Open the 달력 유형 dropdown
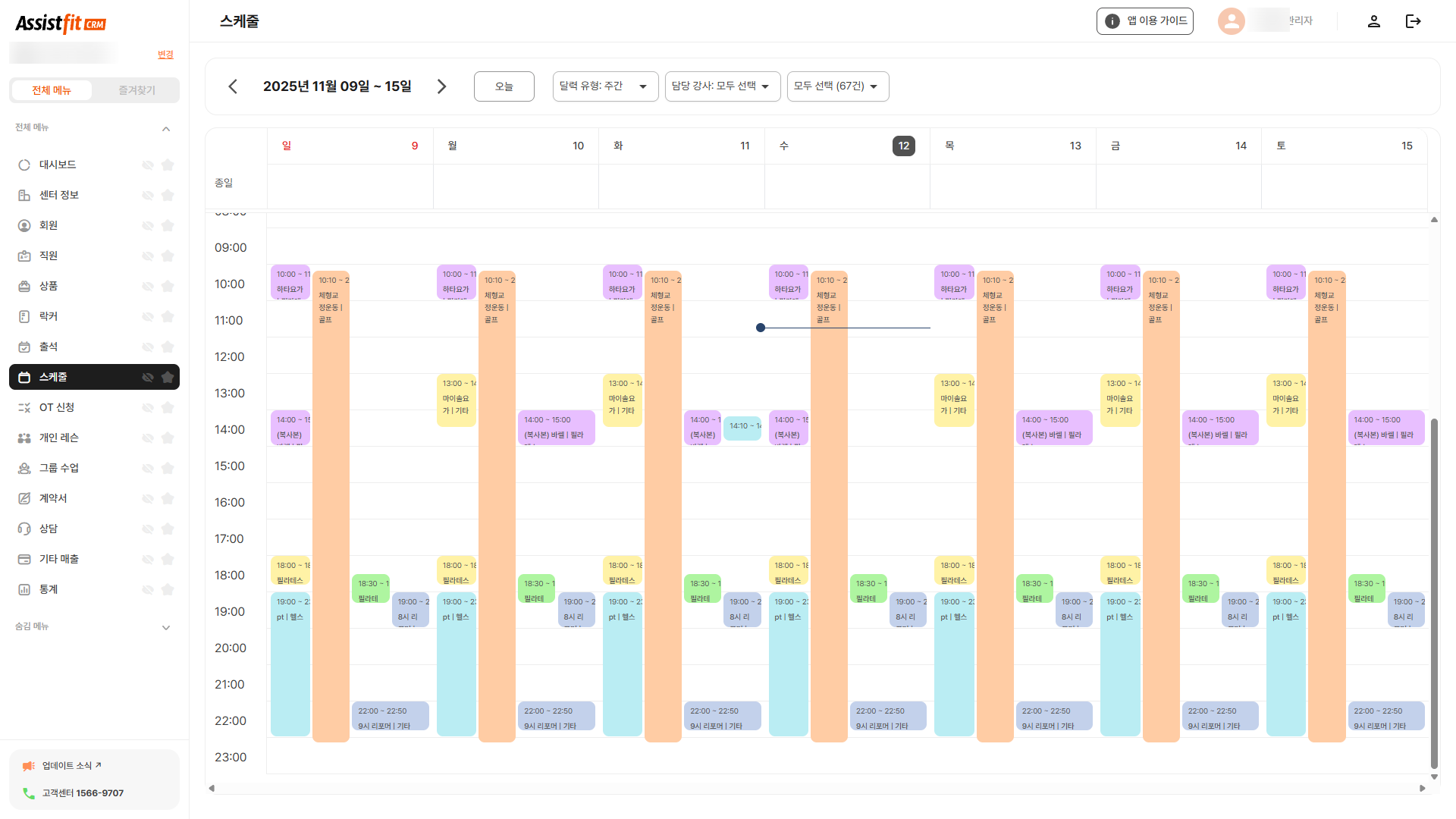This screenshot has width=1456, height=819. click(604, 86)
